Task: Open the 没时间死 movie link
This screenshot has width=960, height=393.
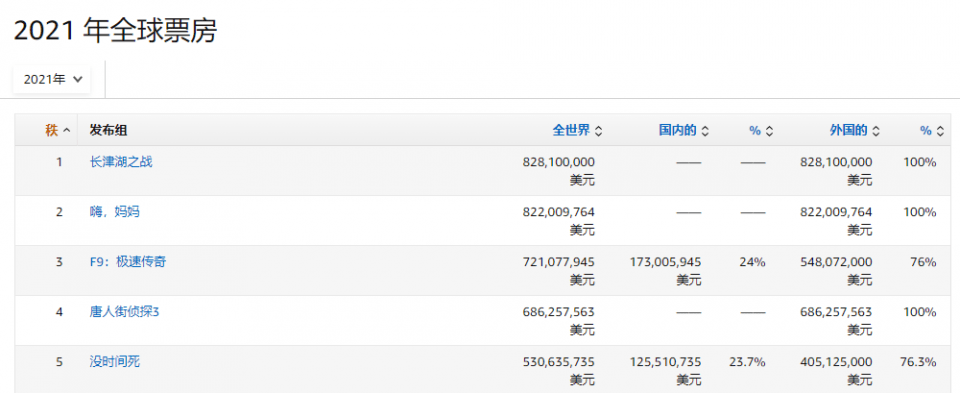Action: coord(114,362)
